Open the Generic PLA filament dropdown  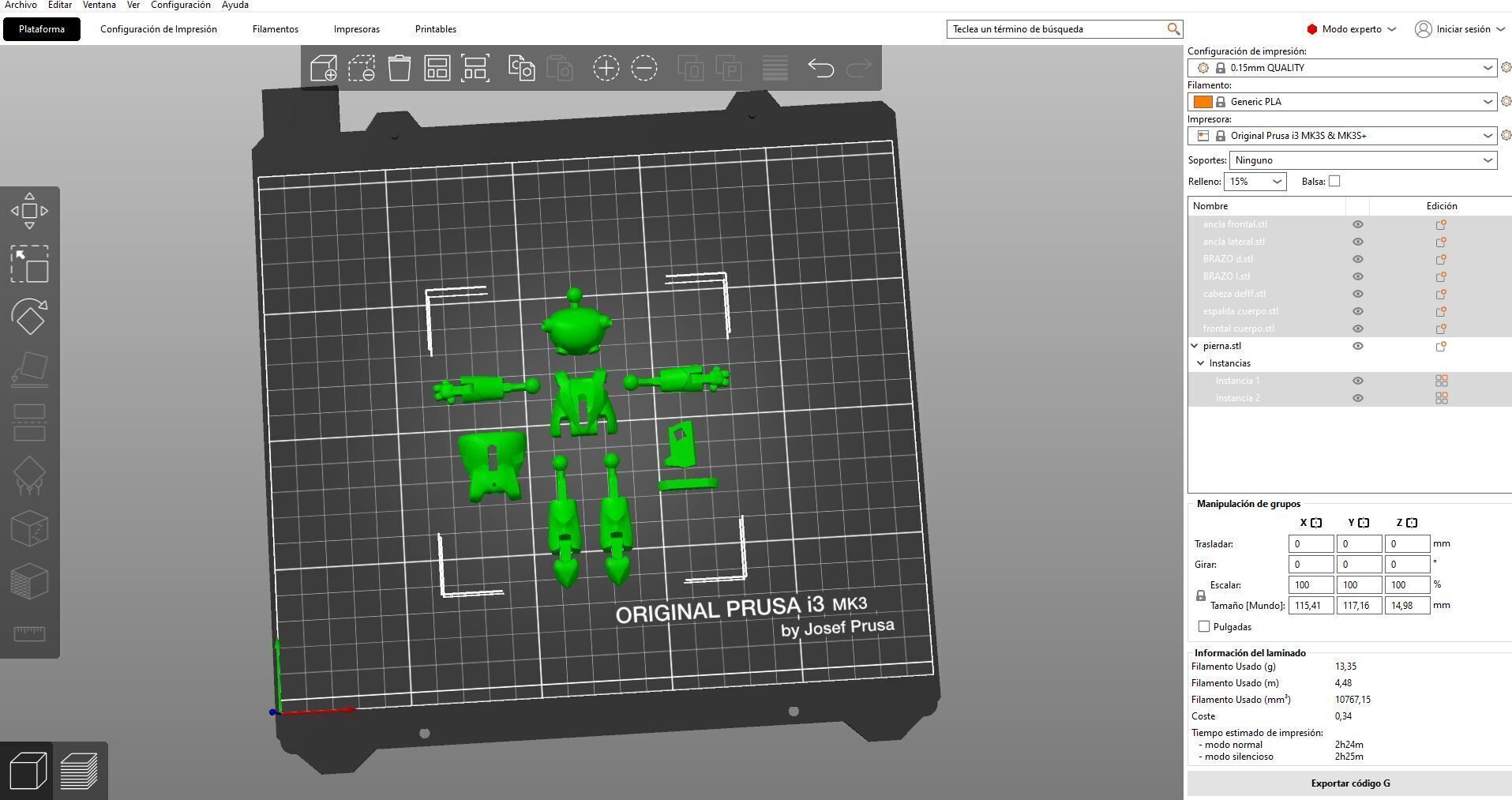point(1342,102)
